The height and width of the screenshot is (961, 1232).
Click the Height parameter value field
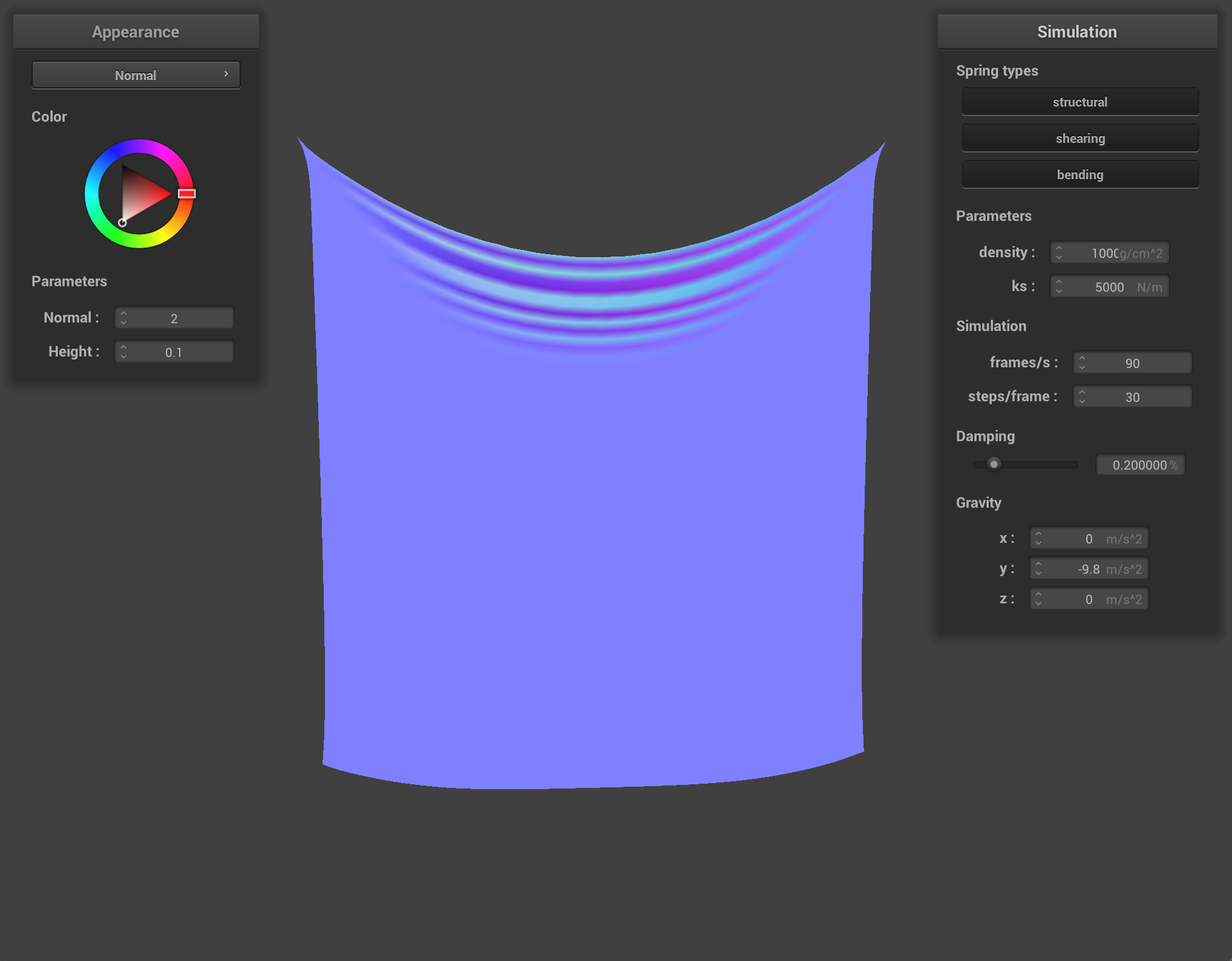point(174,352)
